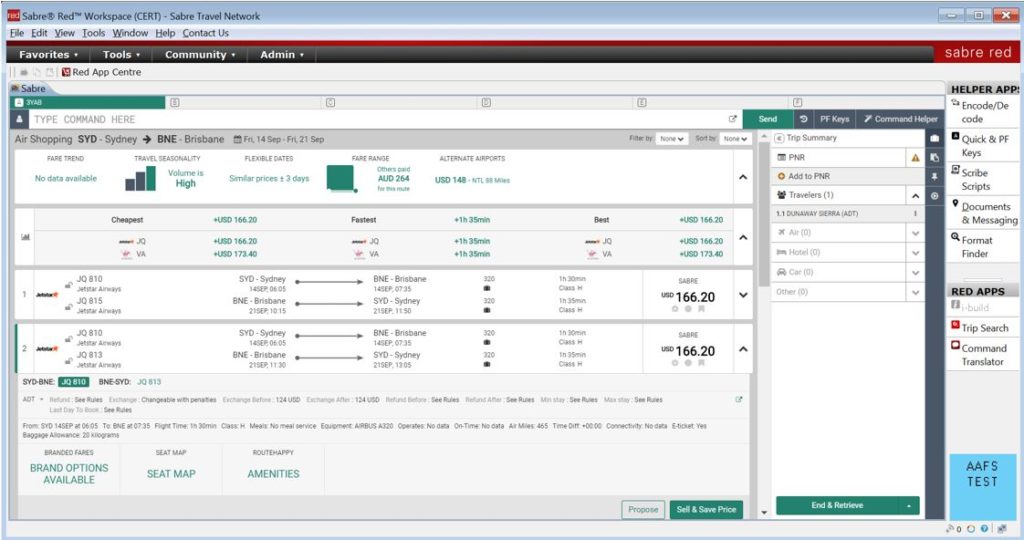Open the Filter by dropdown
The width and height of the screenshot is (1024, 540).
pos(672,139)
